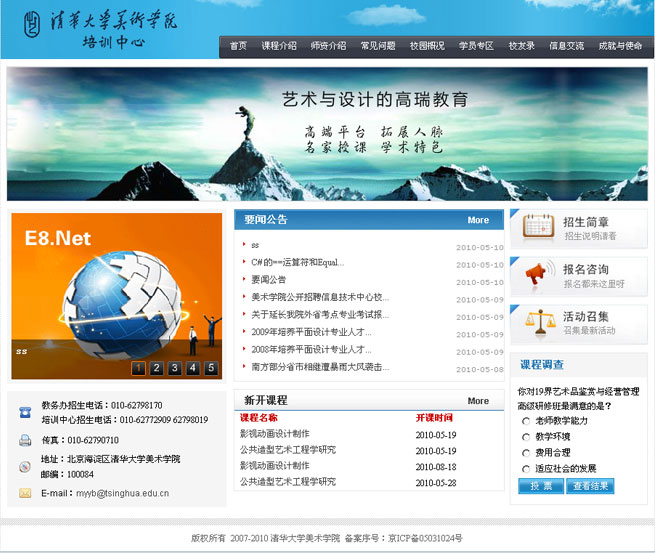Expand 新开课程 via its More link
655x553 pixels.
coord(478,401)
